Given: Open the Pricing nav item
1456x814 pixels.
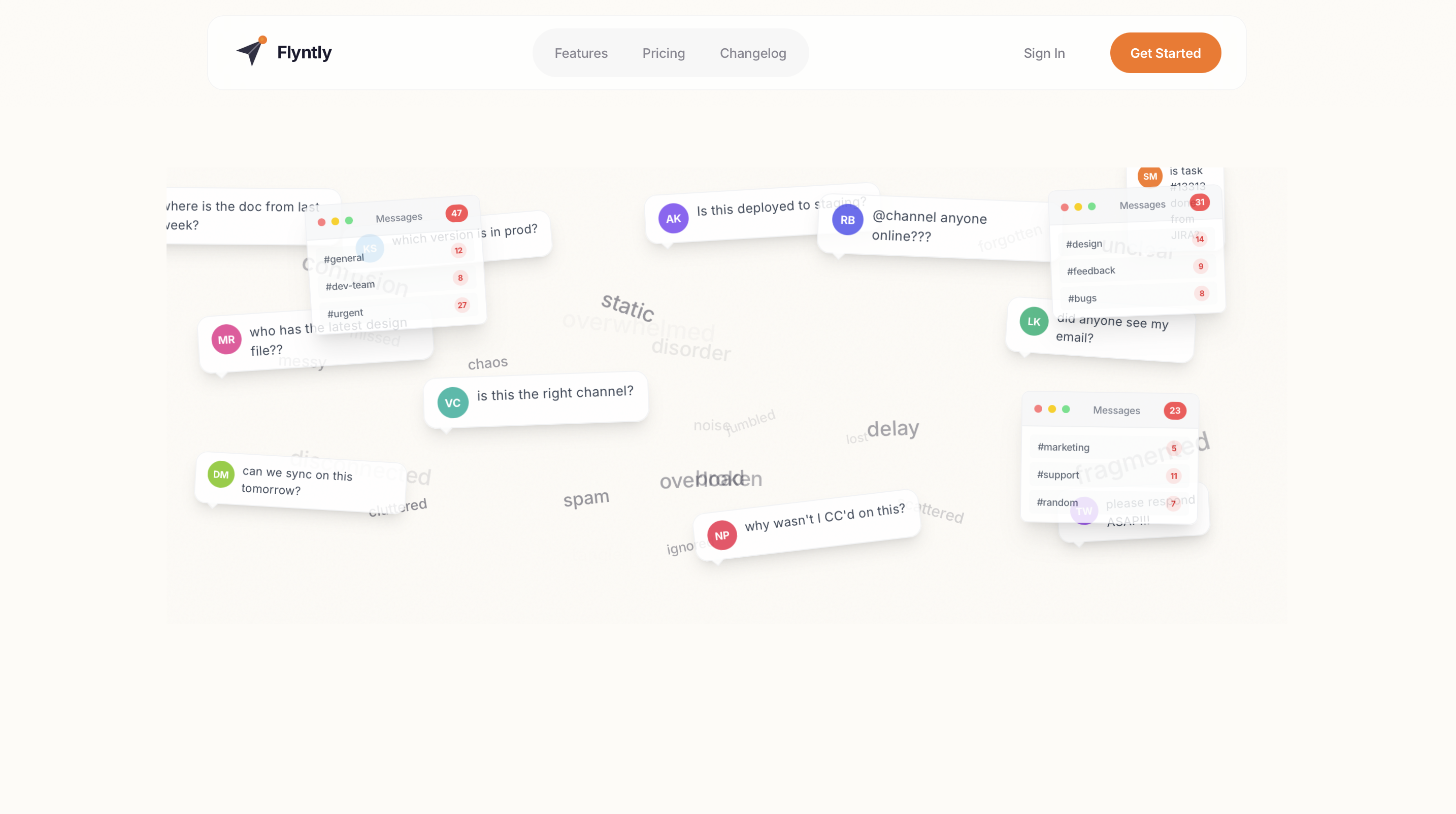Looking at the screenshot, I should point(663,53).
